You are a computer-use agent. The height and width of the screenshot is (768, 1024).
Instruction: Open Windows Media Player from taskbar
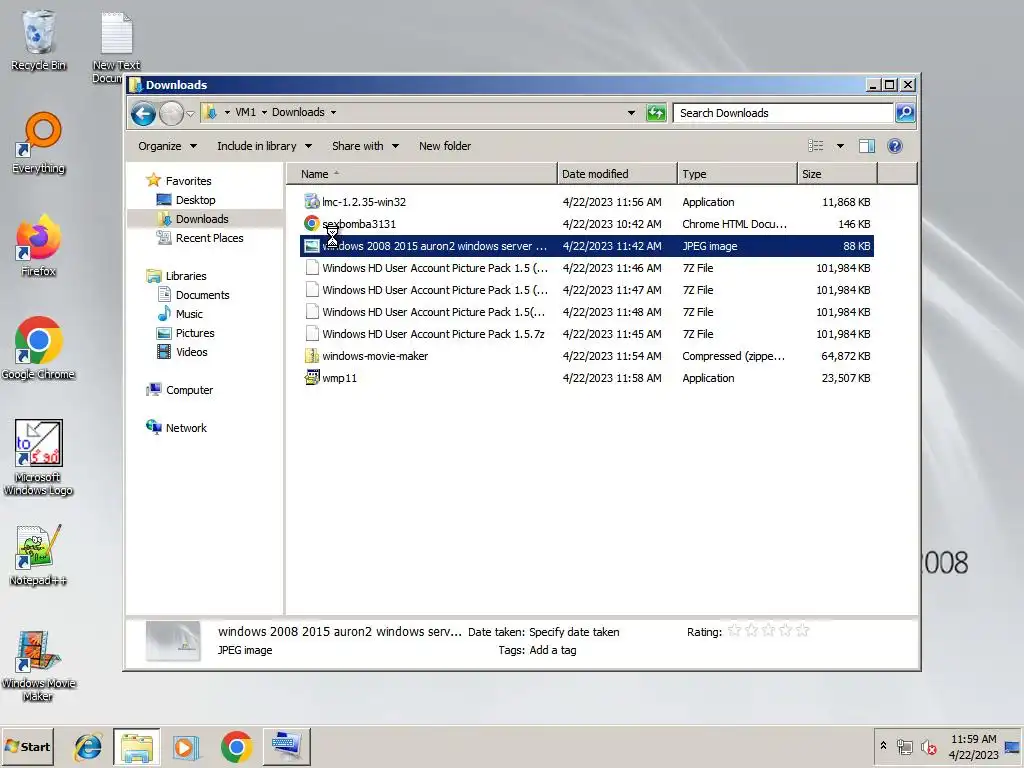click(186, 746)
